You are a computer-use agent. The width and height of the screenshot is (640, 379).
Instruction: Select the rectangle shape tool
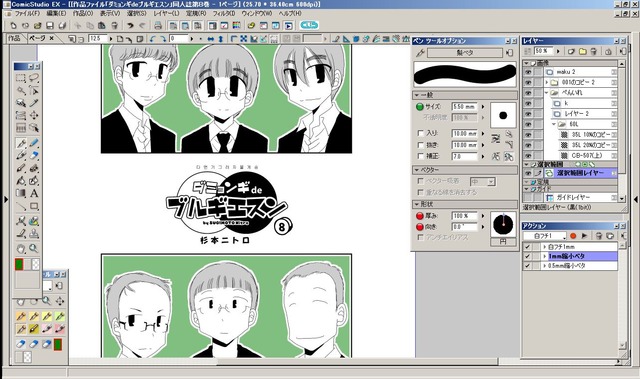[34, 206]
